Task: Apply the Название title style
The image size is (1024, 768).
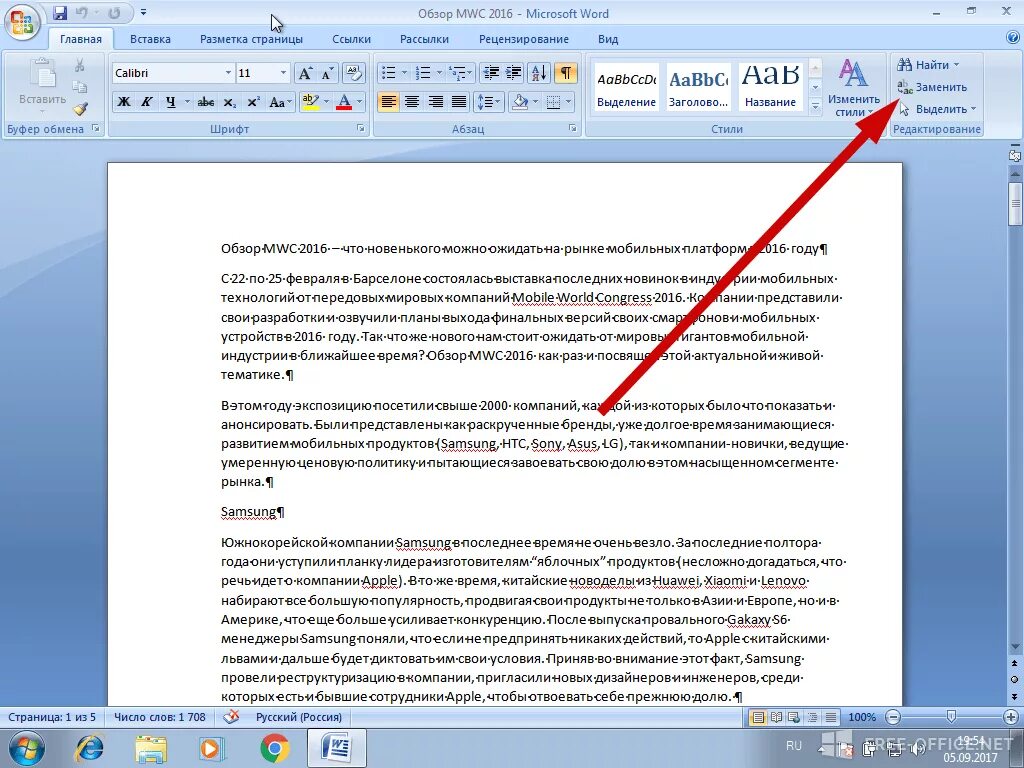Action: pyautogui.click(x=771, y=86)
